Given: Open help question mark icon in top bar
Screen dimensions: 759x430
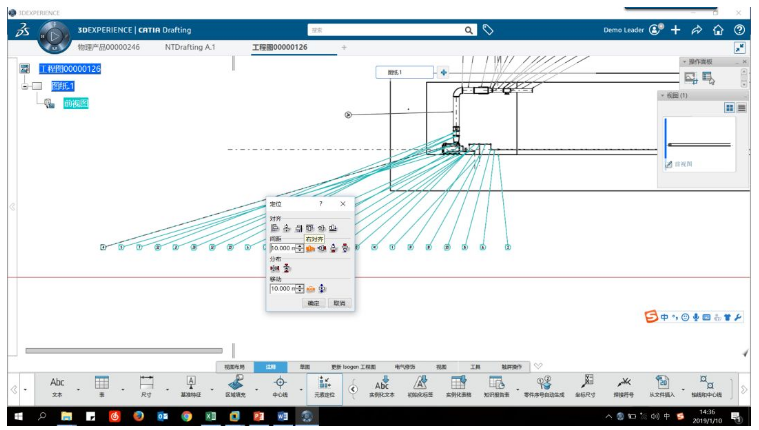Looking at the screenshot, I should click(x=739, y=30).
